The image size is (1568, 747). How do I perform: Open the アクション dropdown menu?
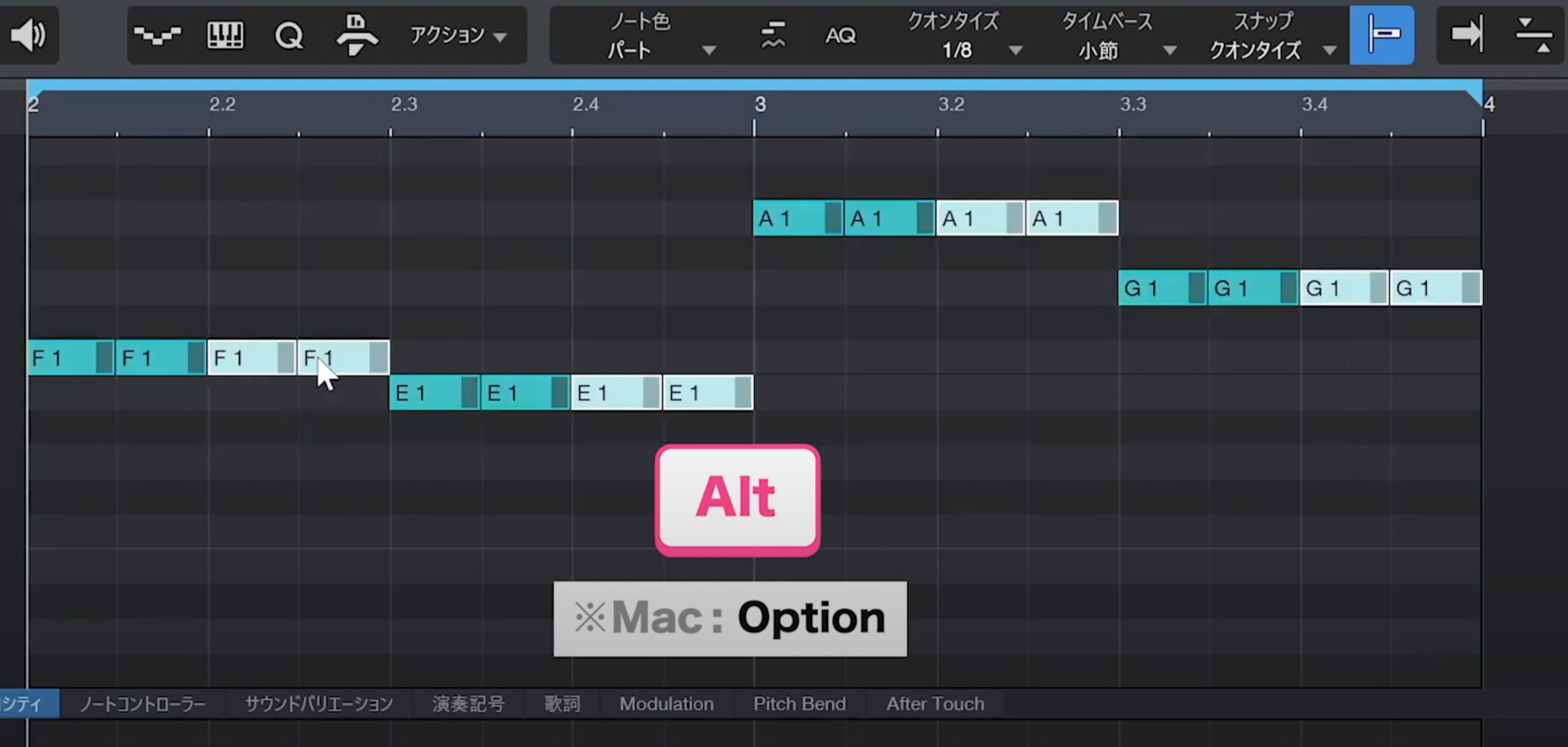click(x=458, y=35)
